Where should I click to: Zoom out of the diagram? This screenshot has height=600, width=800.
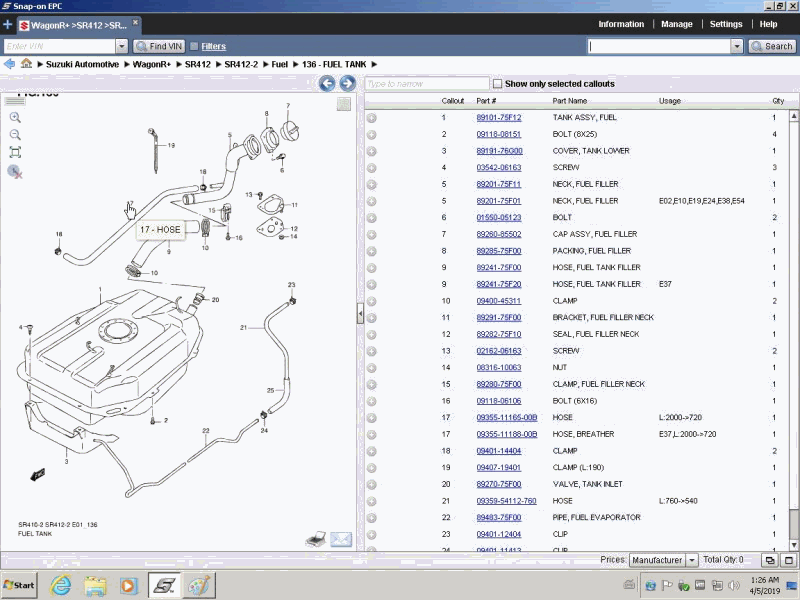tap(15, 135)
